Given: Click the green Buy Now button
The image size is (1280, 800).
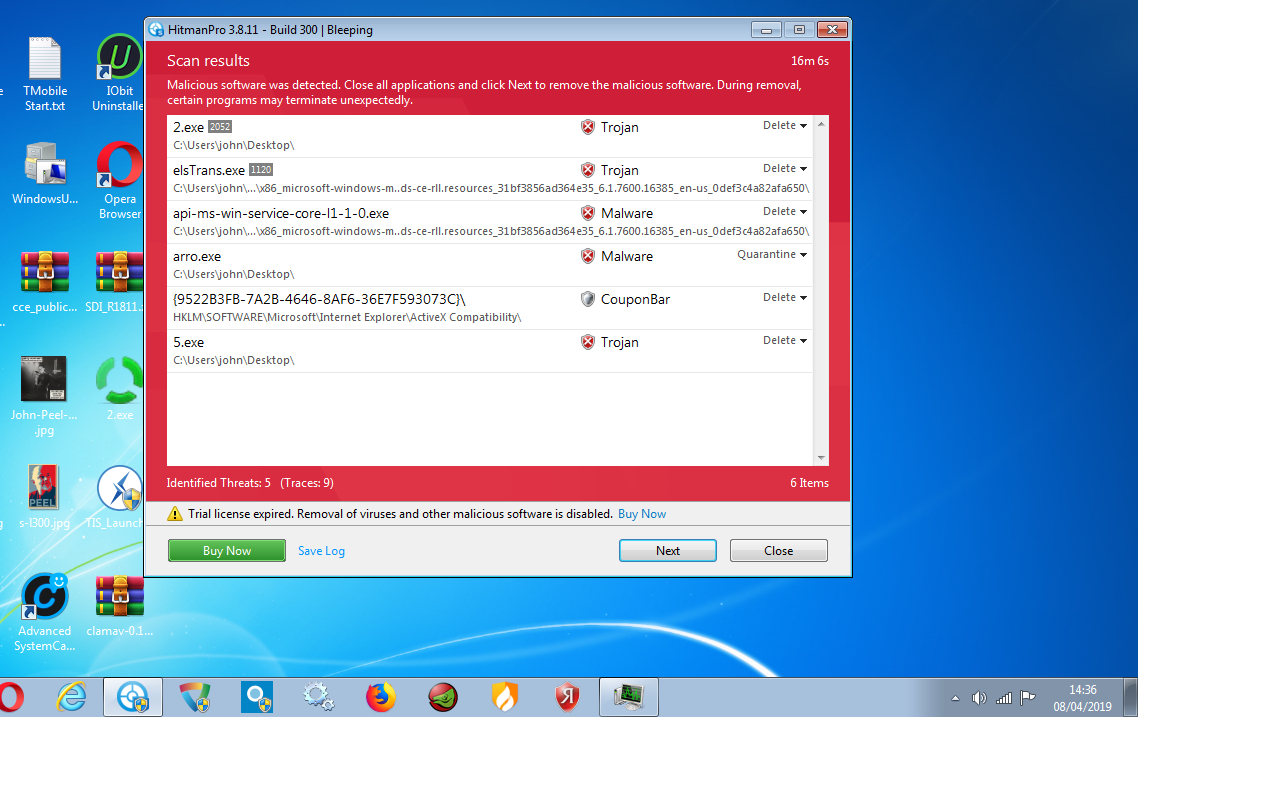Looking at the screenshot, I should click(227, 551).
